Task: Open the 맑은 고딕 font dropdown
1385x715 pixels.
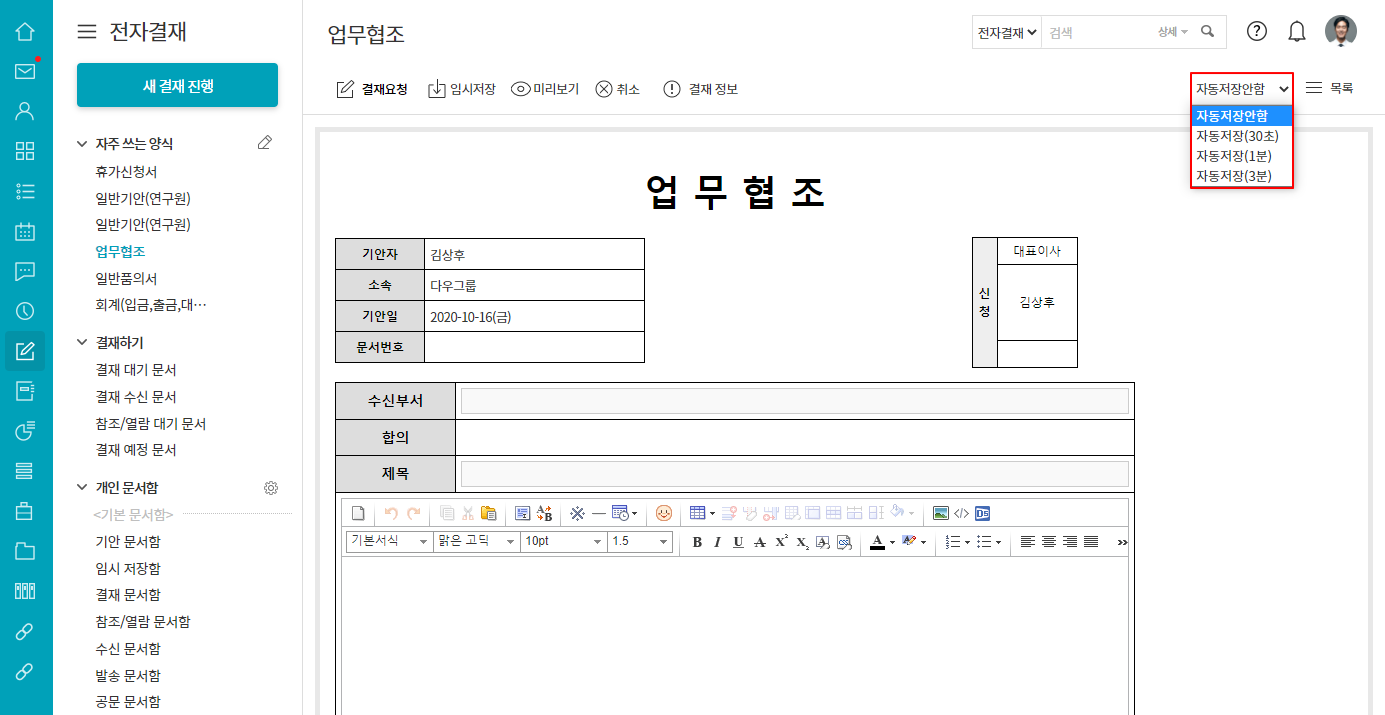Action: [x=476, y=541]
